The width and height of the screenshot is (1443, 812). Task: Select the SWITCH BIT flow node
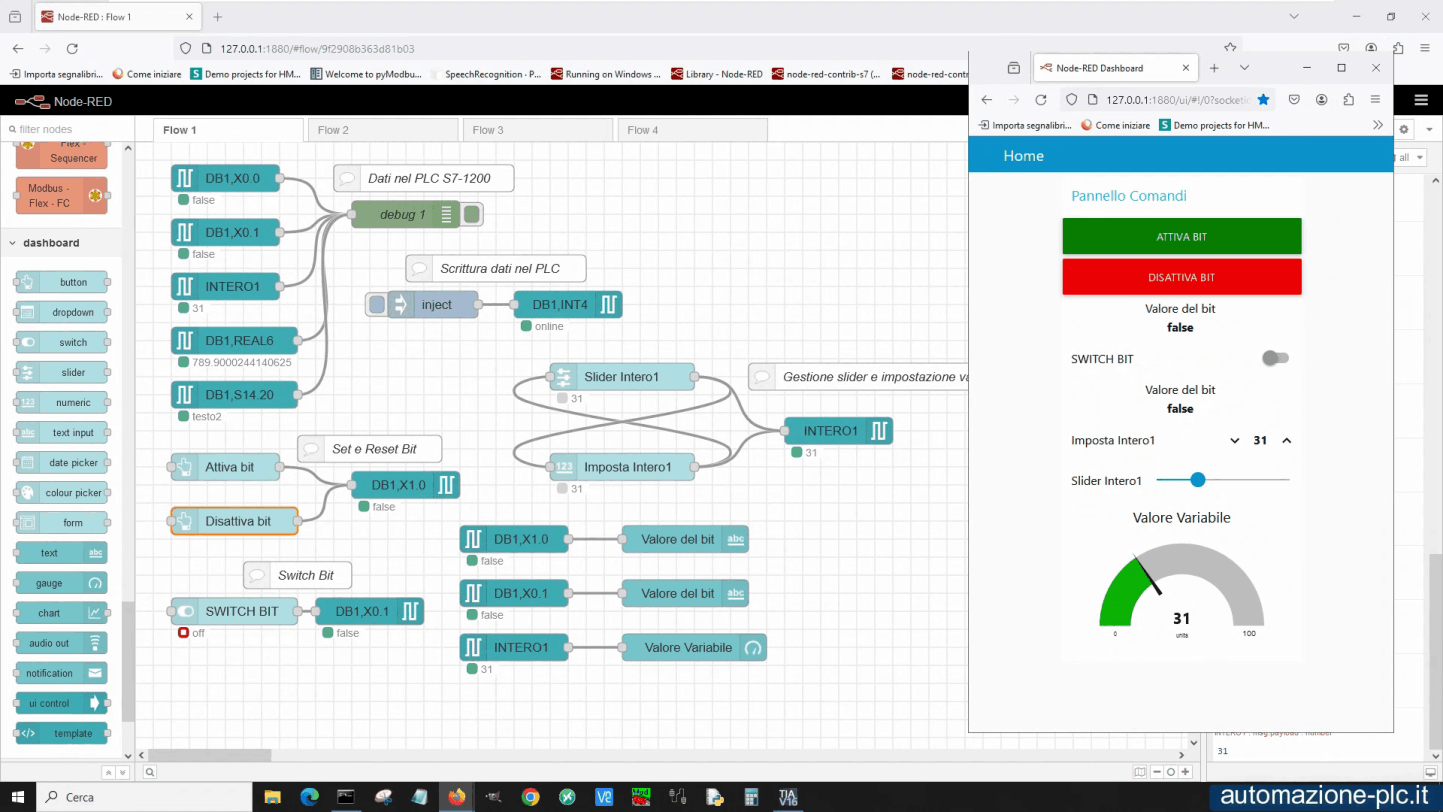click(x=234, y=611)
